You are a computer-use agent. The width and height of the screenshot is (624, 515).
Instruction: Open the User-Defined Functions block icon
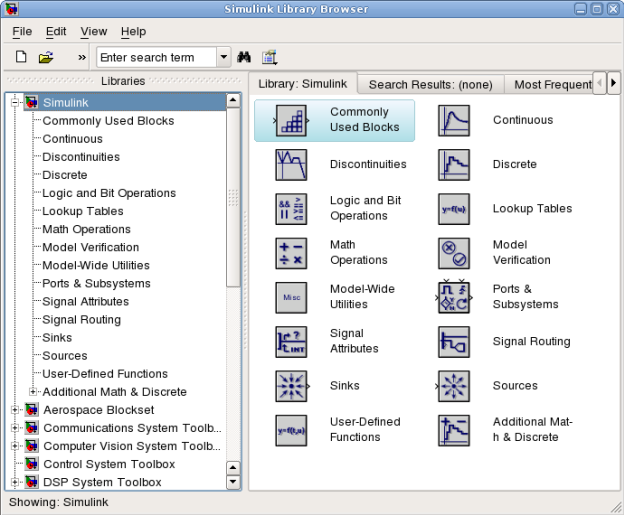click(291, 431)
